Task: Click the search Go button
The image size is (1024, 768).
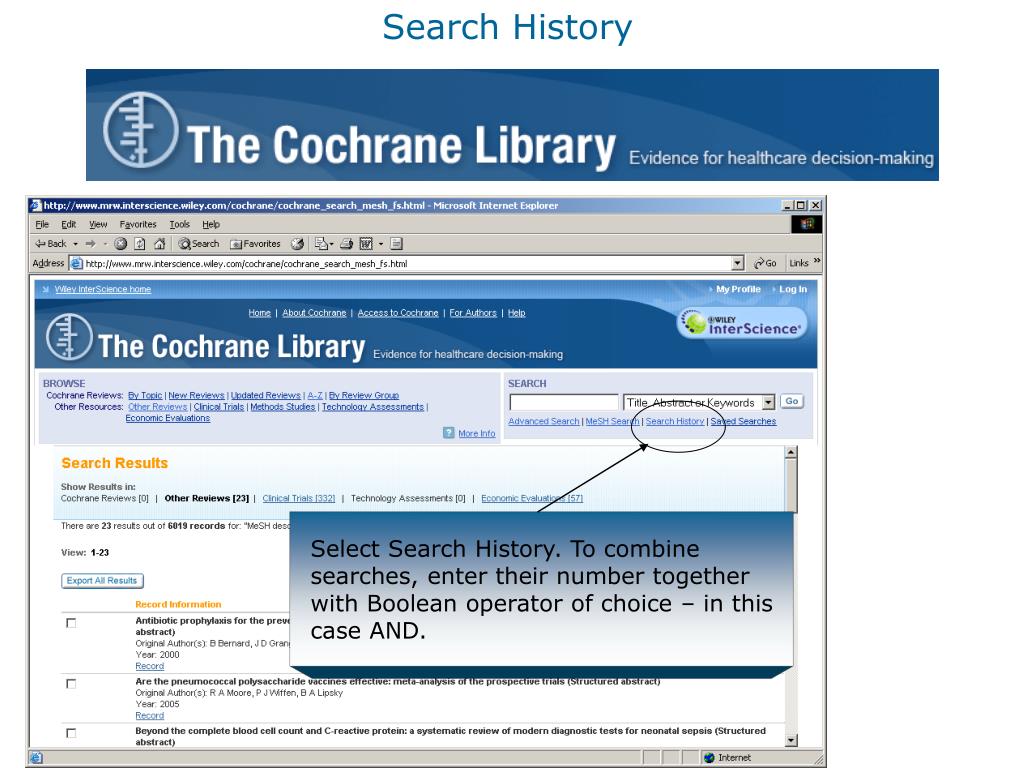Action: 792,401
